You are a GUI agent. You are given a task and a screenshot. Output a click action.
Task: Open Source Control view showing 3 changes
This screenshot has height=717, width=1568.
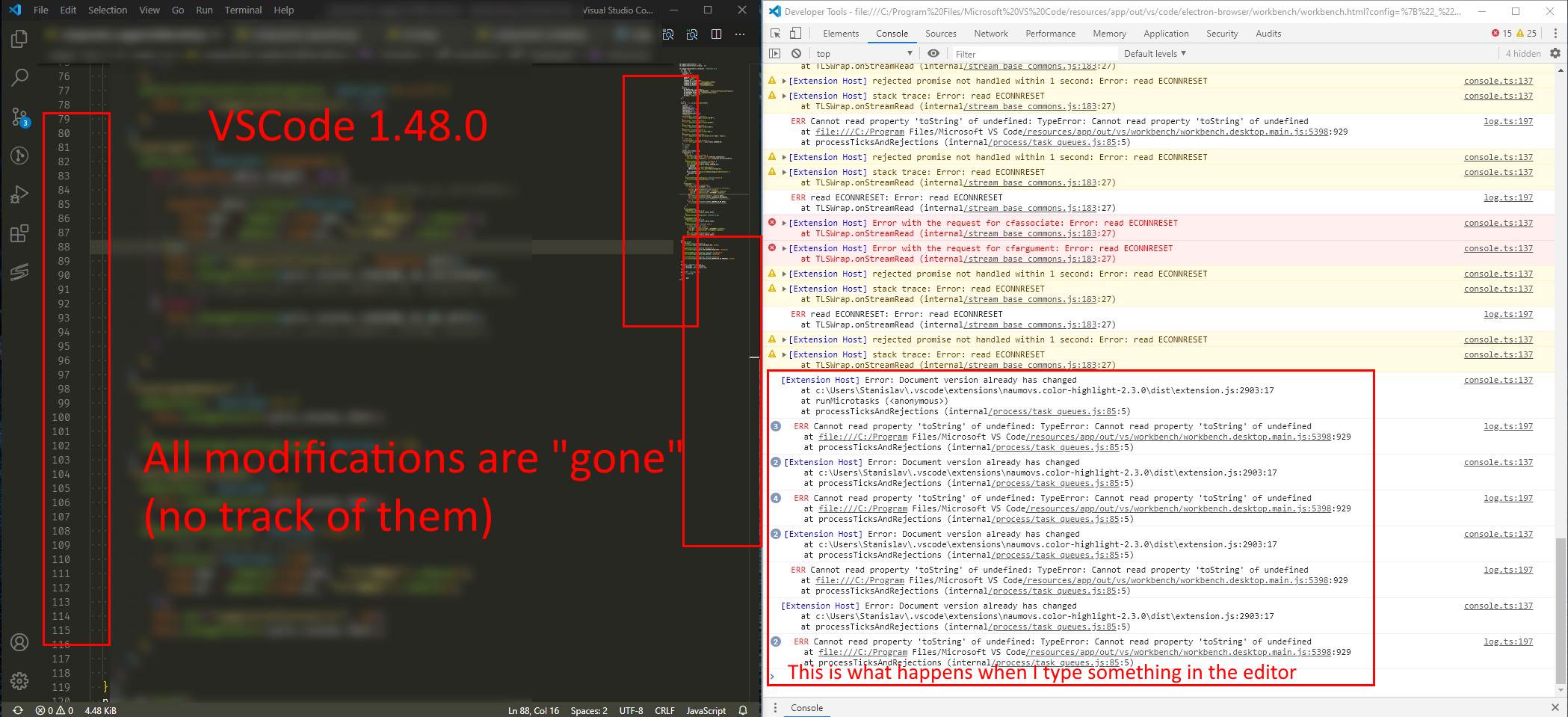[19, 117]
